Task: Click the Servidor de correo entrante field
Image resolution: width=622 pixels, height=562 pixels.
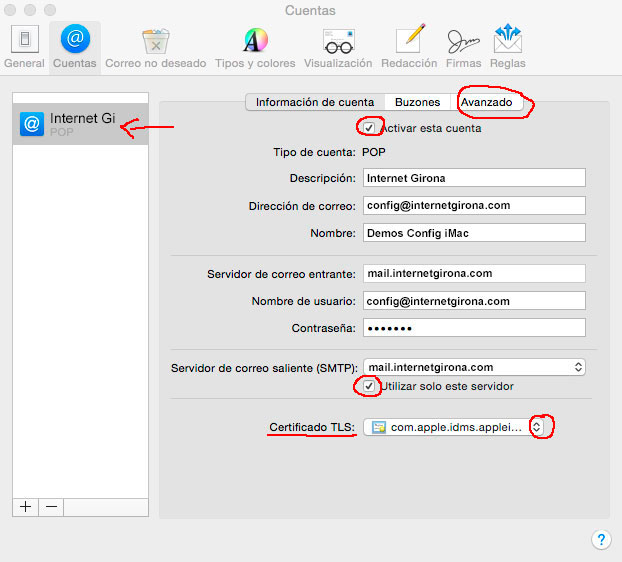Action: coord(474,273)
